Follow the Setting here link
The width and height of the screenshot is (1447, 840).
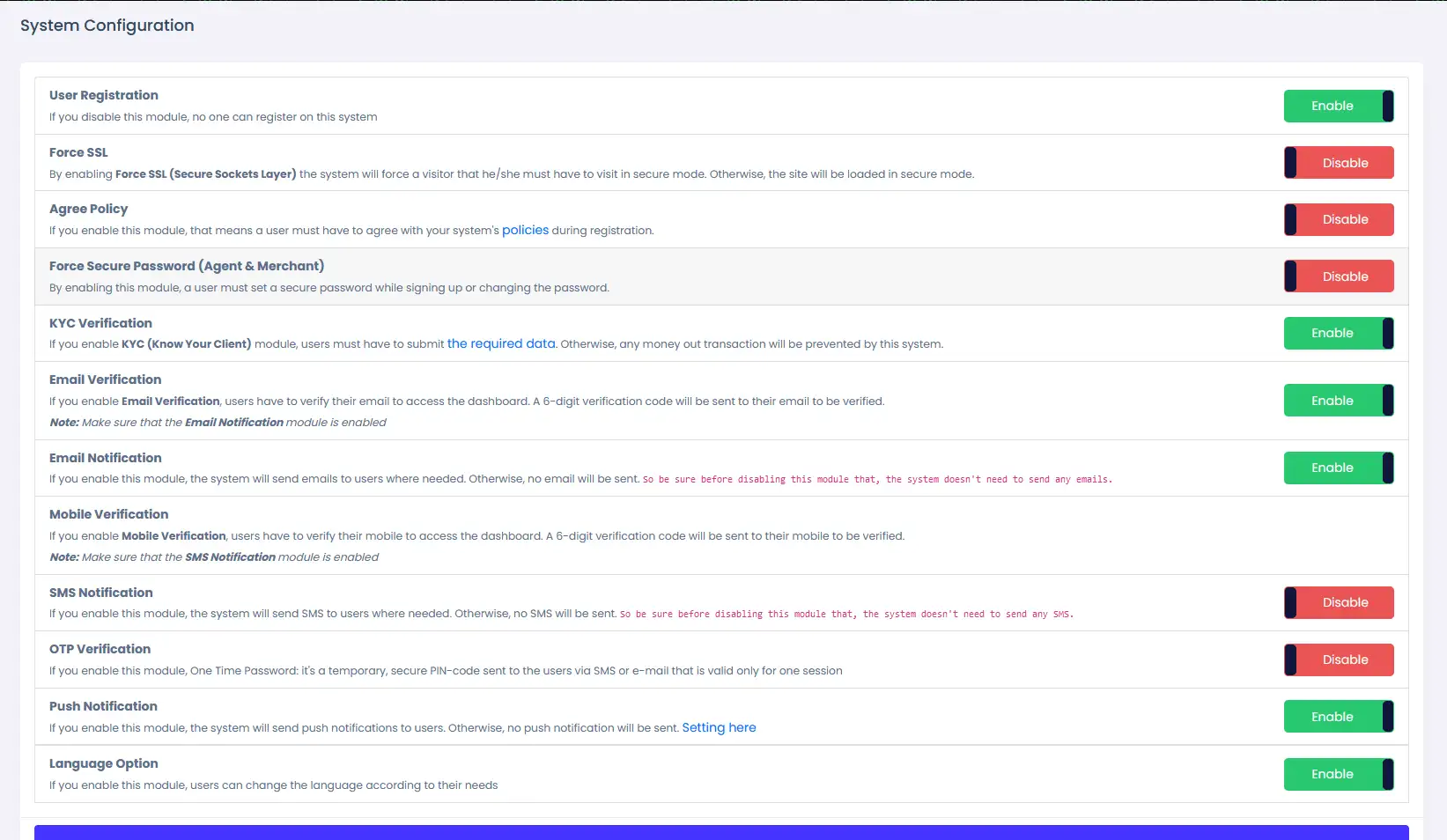(x=719, y=727)
